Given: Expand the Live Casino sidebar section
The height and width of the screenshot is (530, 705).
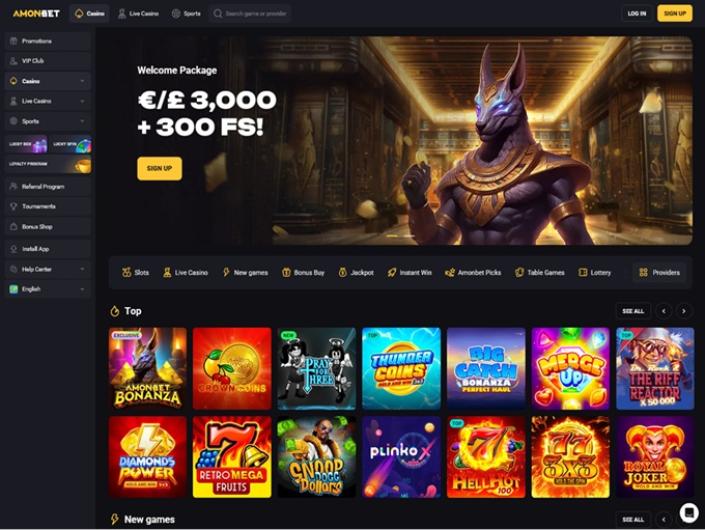Looking at the screenshot, I should 48,101.
